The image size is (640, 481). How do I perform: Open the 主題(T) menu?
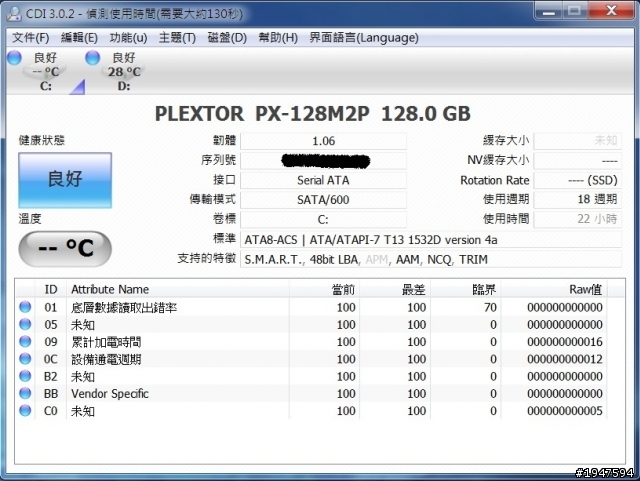click(x=177, y=38)
